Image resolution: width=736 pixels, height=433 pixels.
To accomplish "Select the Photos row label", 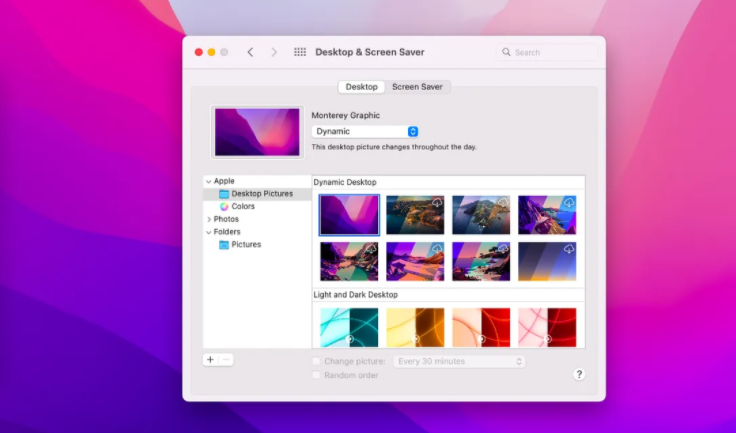I will tap(226, 219).
